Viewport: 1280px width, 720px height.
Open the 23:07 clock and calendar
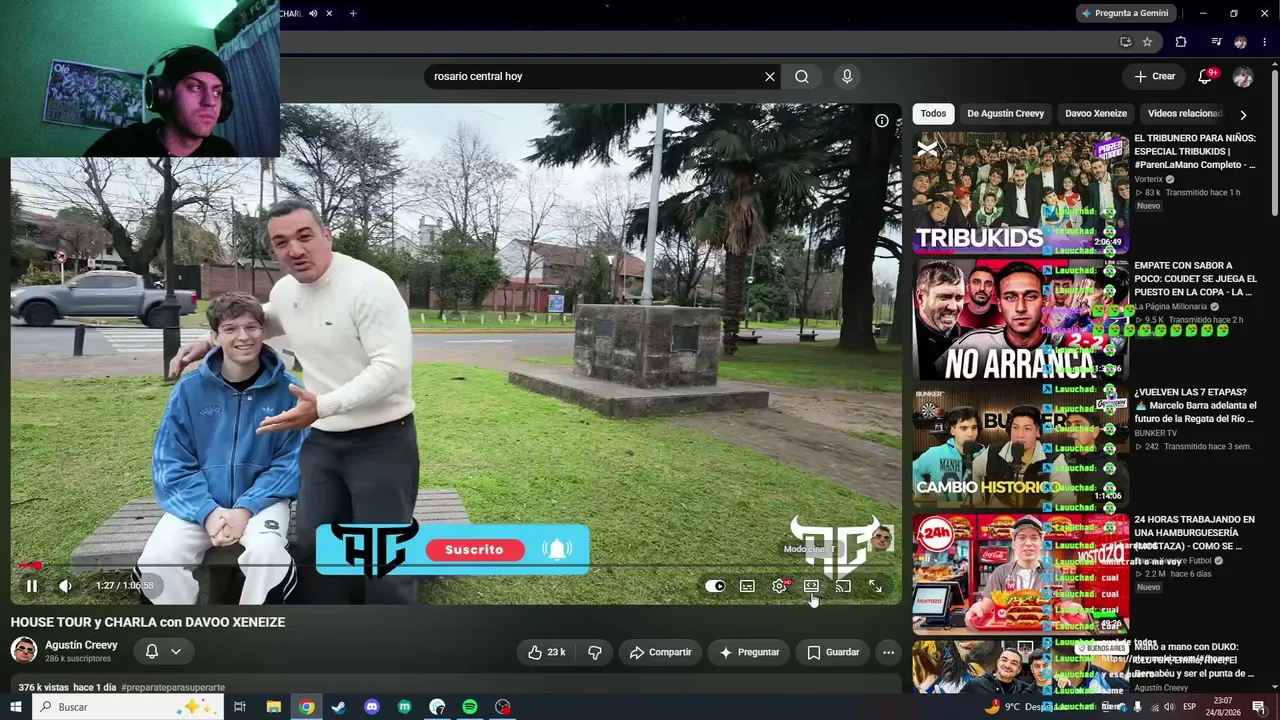1223,707
